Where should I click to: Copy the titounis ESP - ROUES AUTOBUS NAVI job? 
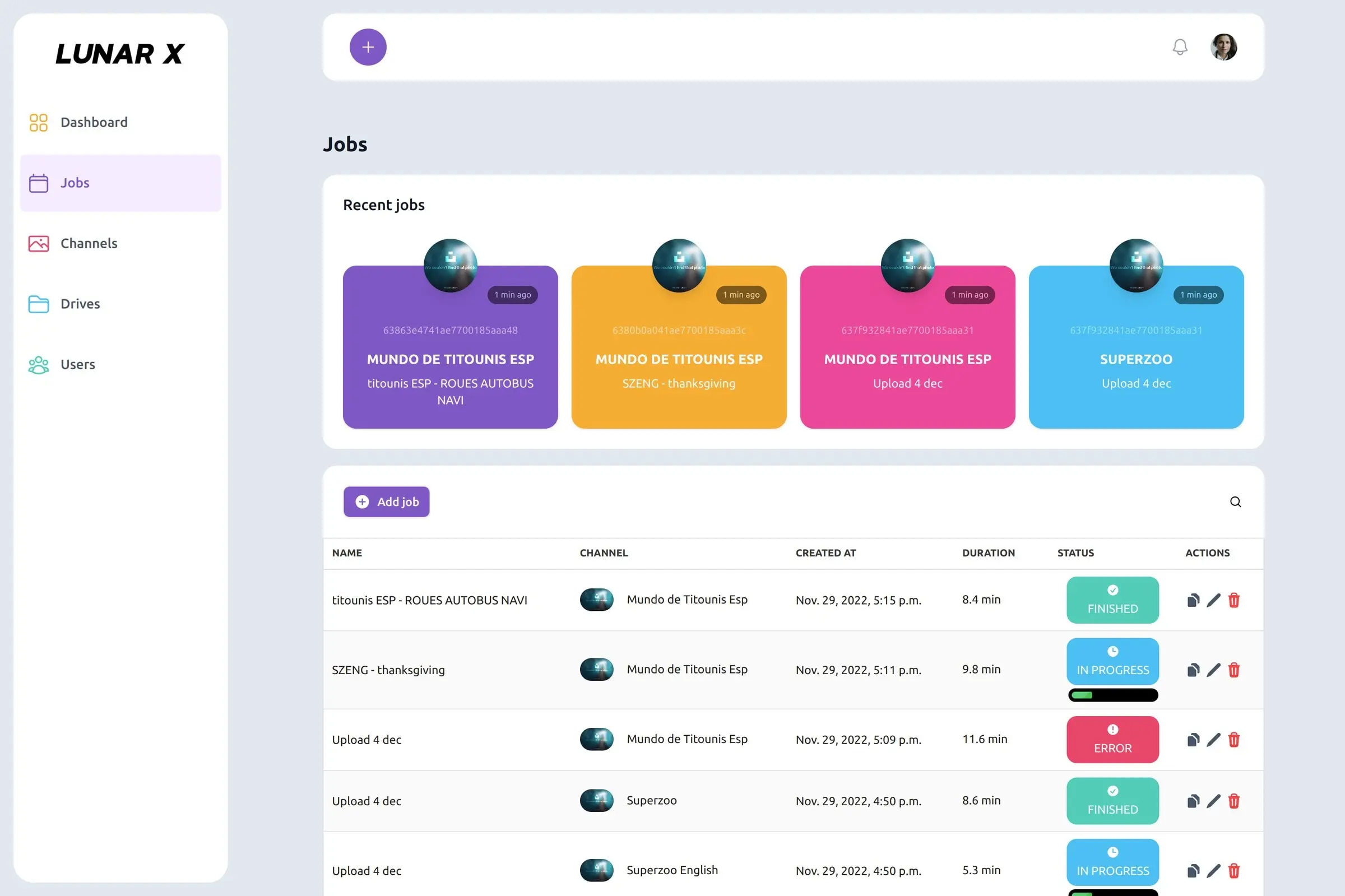point(1193,600)
